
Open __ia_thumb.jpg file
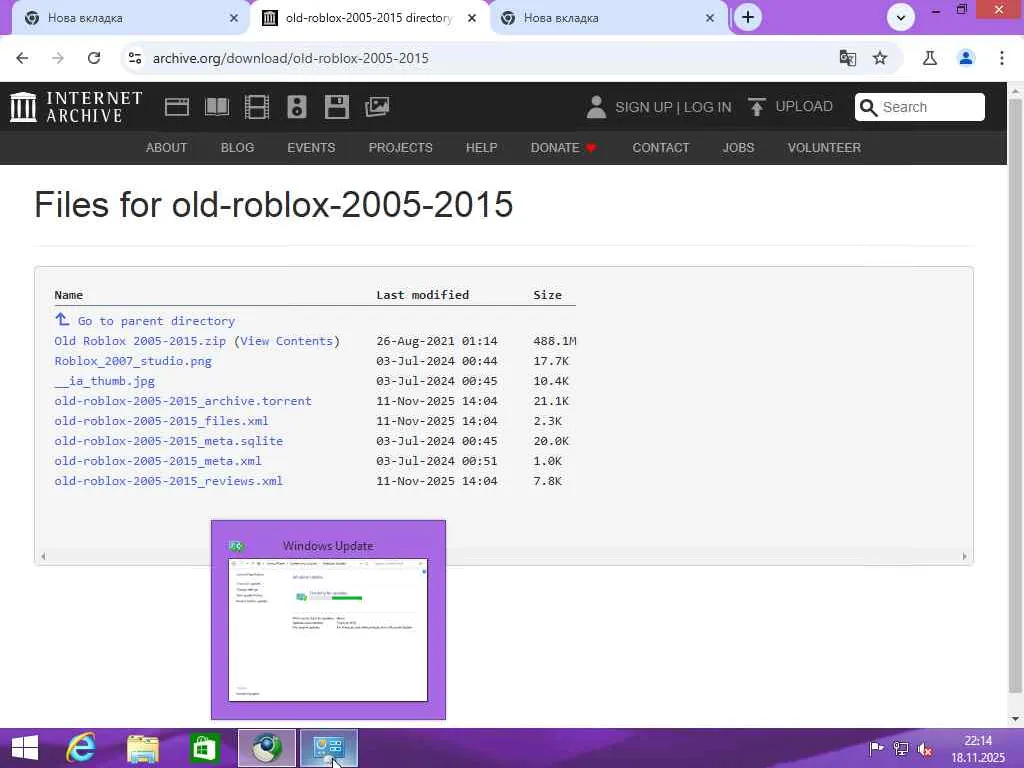(x=104, y=381)
